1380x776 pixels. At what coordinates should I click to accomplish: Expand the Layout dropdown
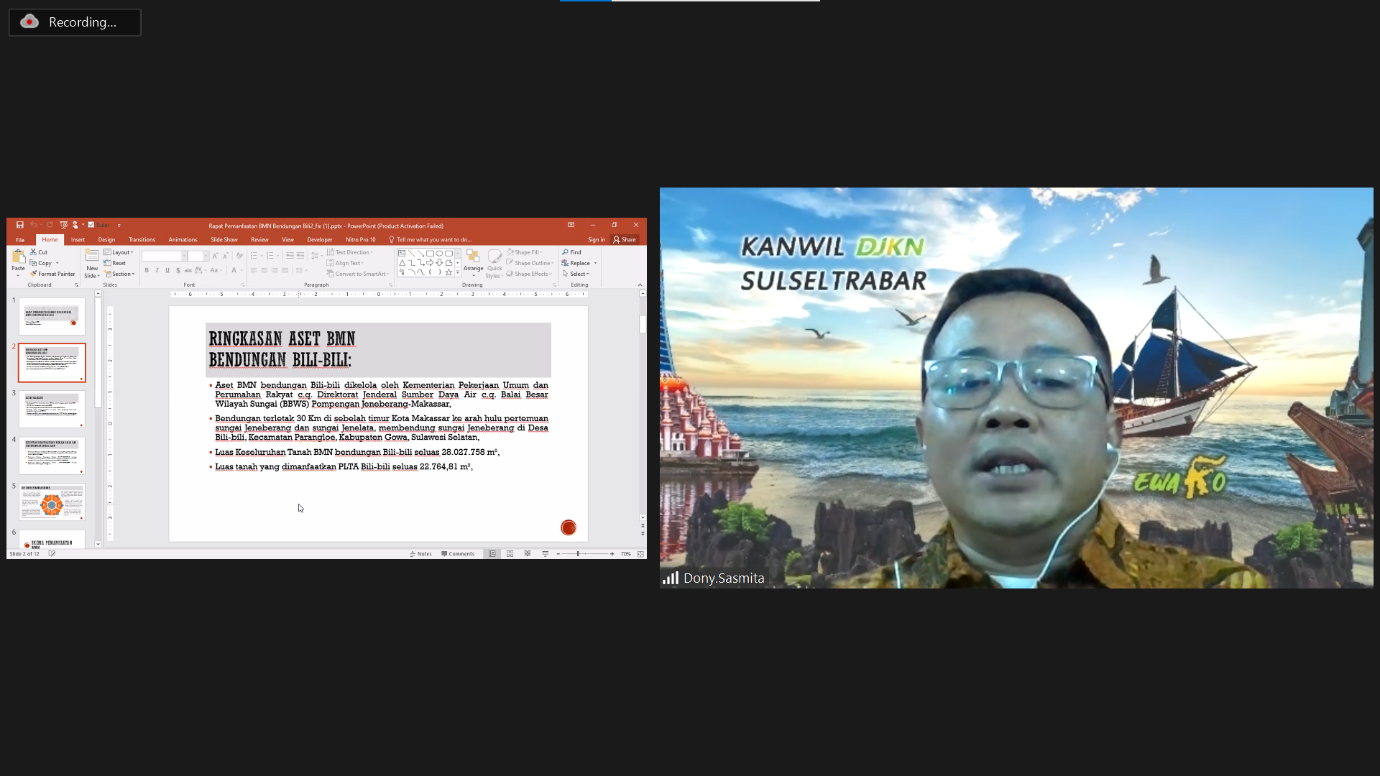pos(120,252)
